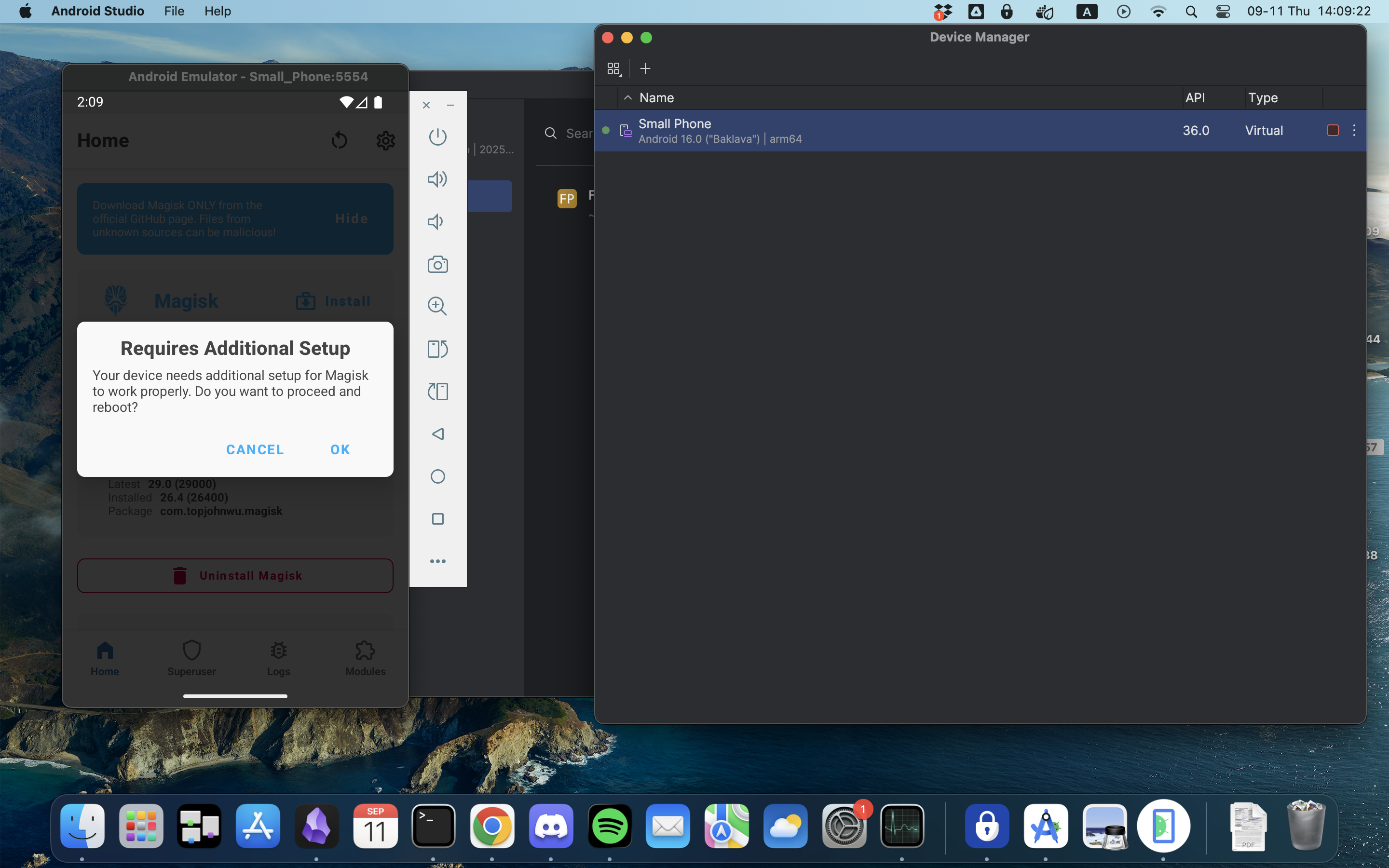This screenshot has width=1389, height=868.
Task: Click the Docker whale menu bar icon
Action: [1045, 12]
